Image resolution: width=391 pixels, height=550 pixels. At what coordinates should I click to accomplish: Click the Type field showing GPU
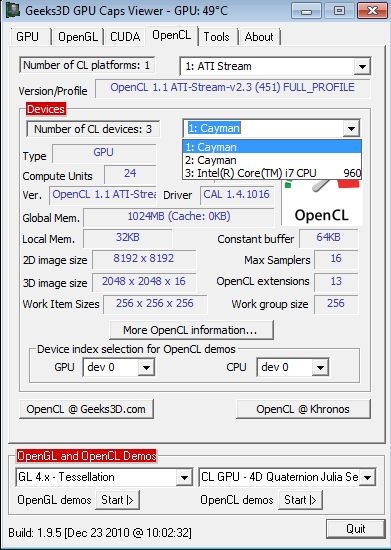tap(104, 153)
